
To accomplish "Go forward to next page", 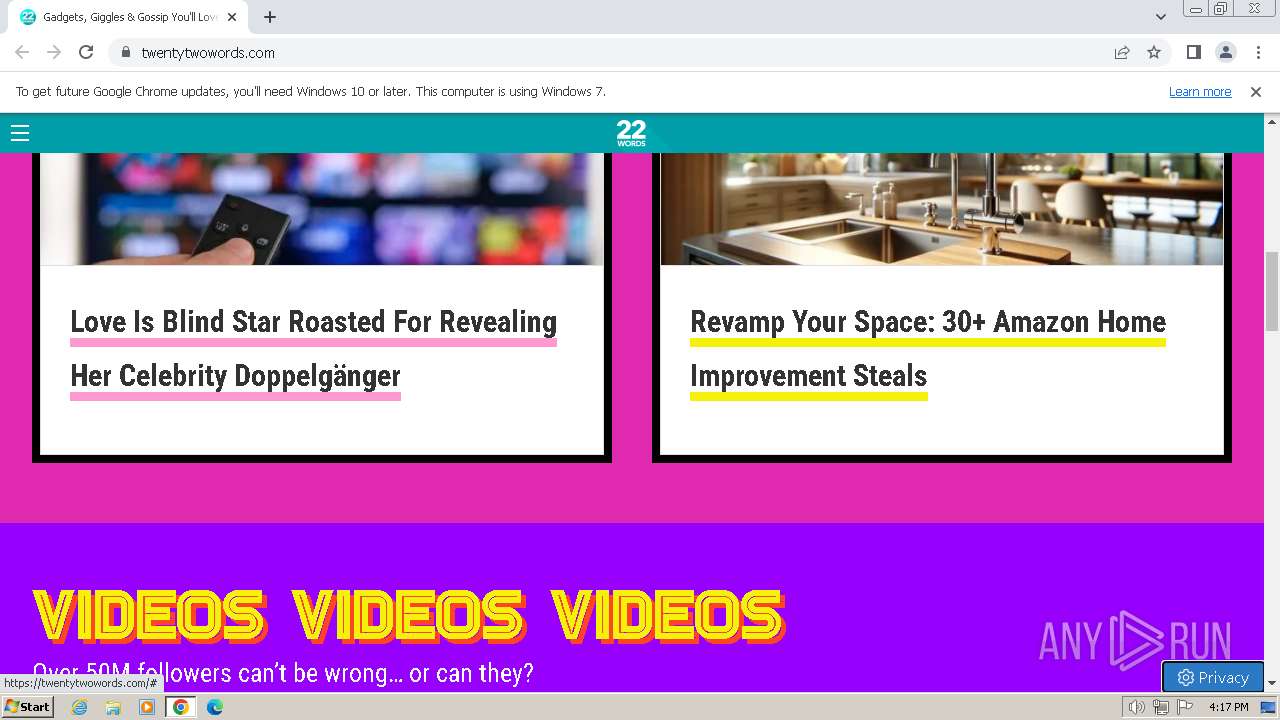I will coord(54,52).
